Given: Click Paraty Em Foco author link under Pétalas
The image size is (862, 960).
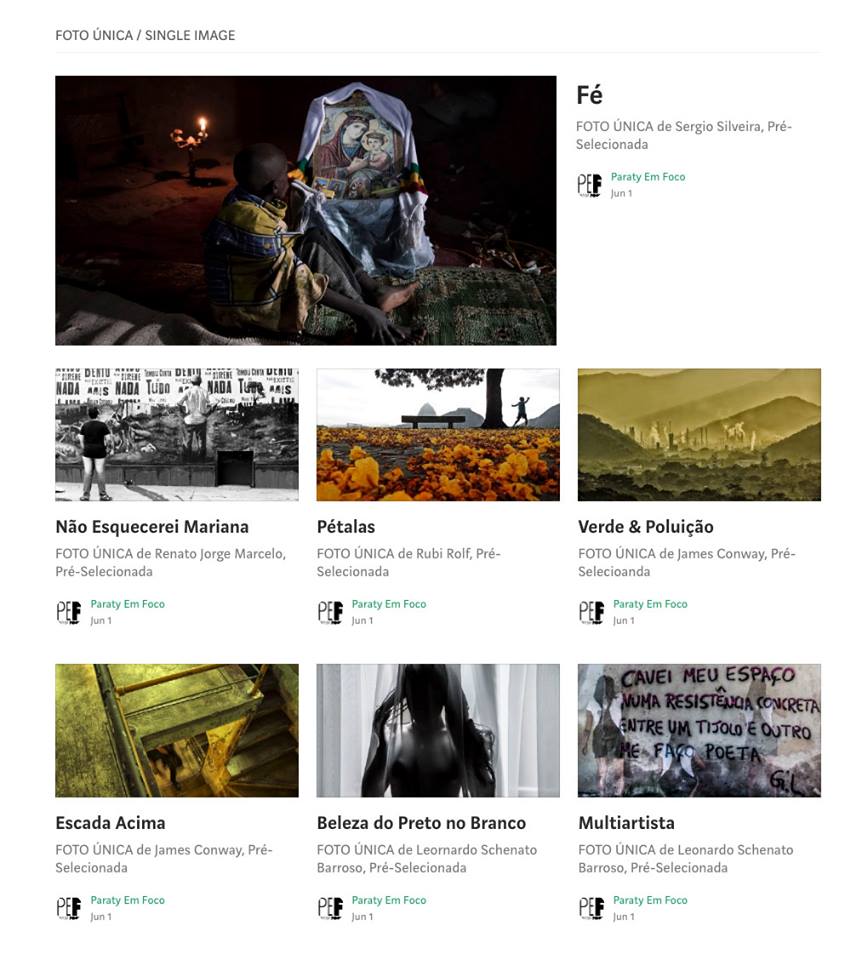Looking at the screenshot, I should pyautogui.click(x=389, y=604).
